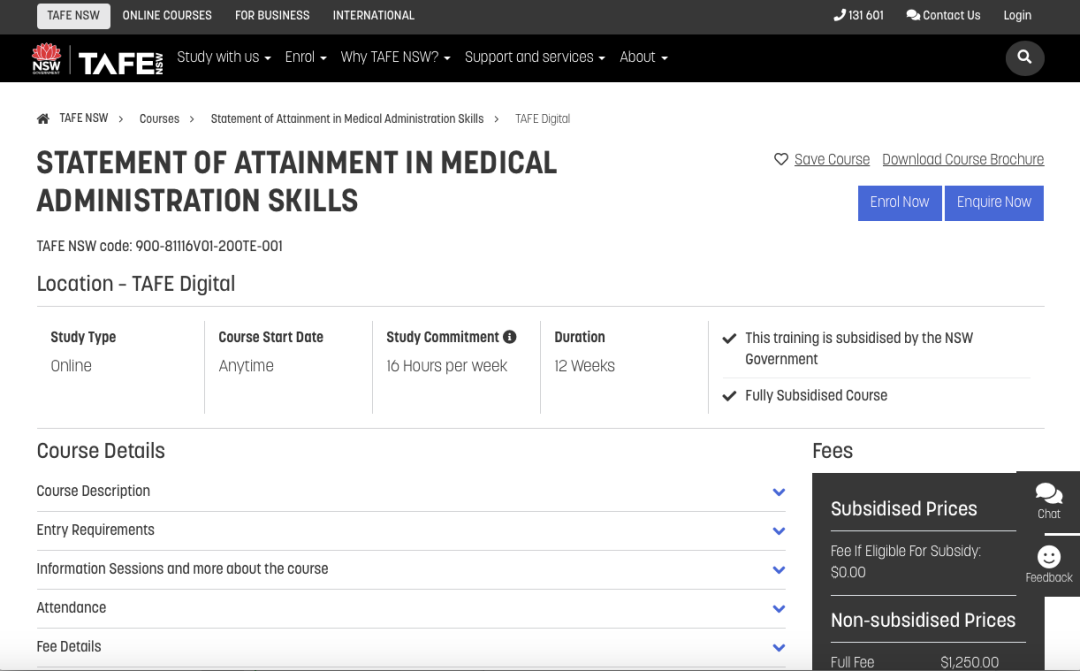The height and width of the screenshot is (671, 1080).
Task: Click the home icon in breadcrumb
Action: point(43,118)
